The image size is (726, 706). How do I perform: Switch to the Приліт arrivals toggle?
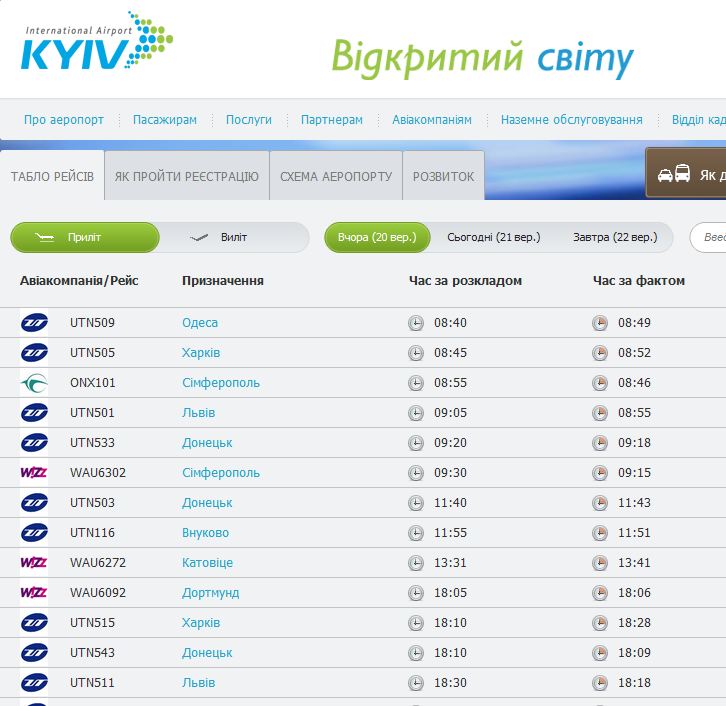point(85,238)
